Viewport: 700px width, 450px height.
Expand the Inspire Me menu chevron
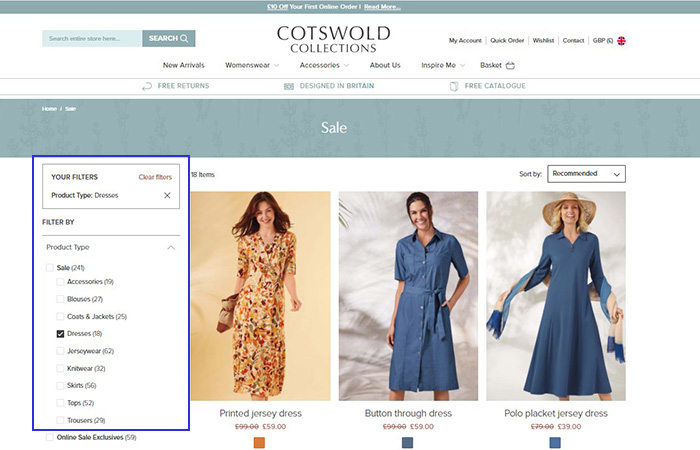[x=462, y=66]
